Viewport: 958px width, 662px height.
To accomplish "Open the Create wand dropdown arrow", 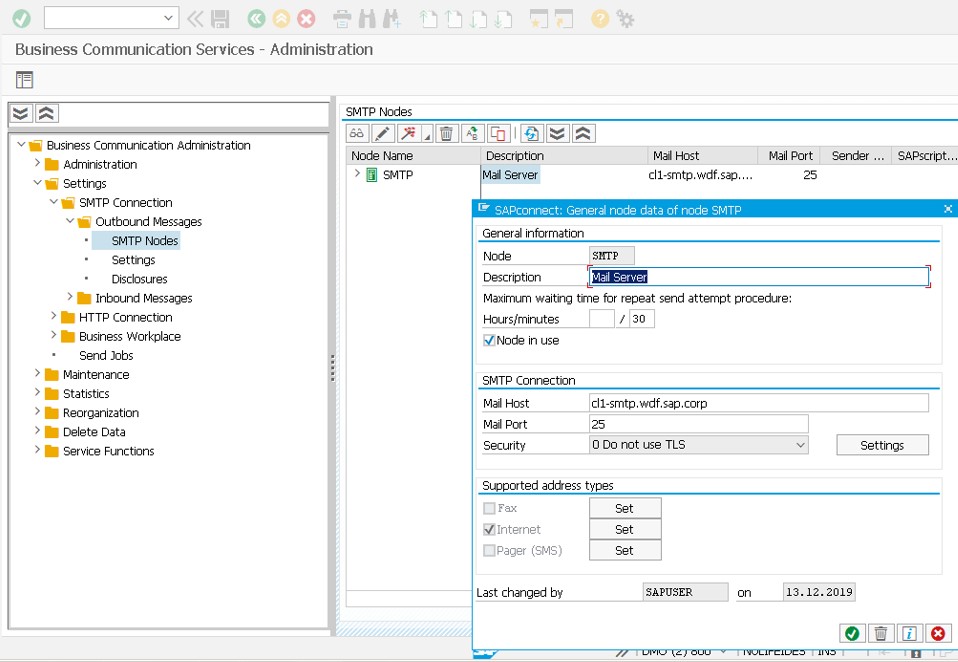I will point(427,135).
